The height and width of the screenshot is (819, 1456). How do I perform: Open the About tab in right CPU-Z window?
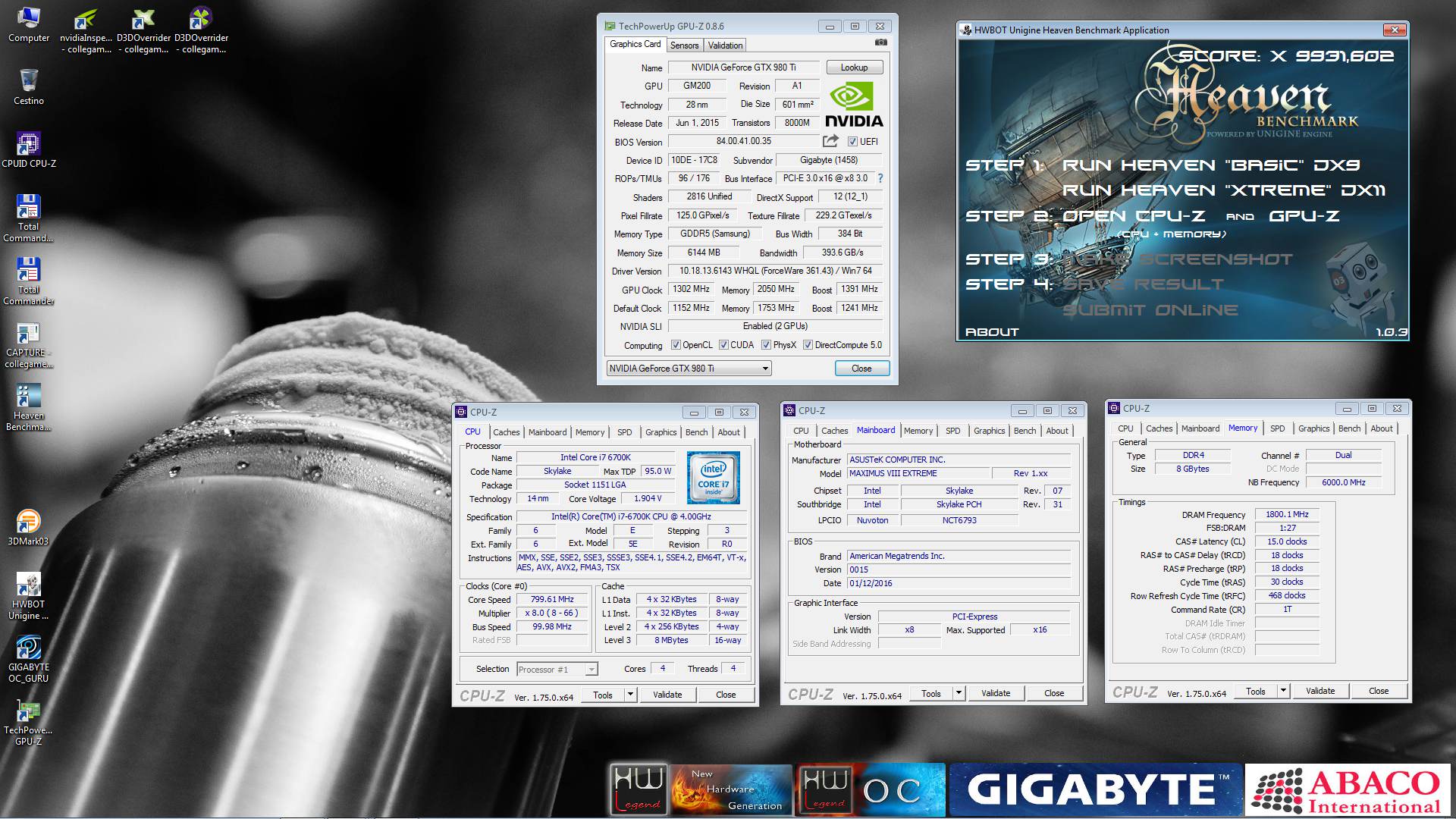coord(1381,428)
